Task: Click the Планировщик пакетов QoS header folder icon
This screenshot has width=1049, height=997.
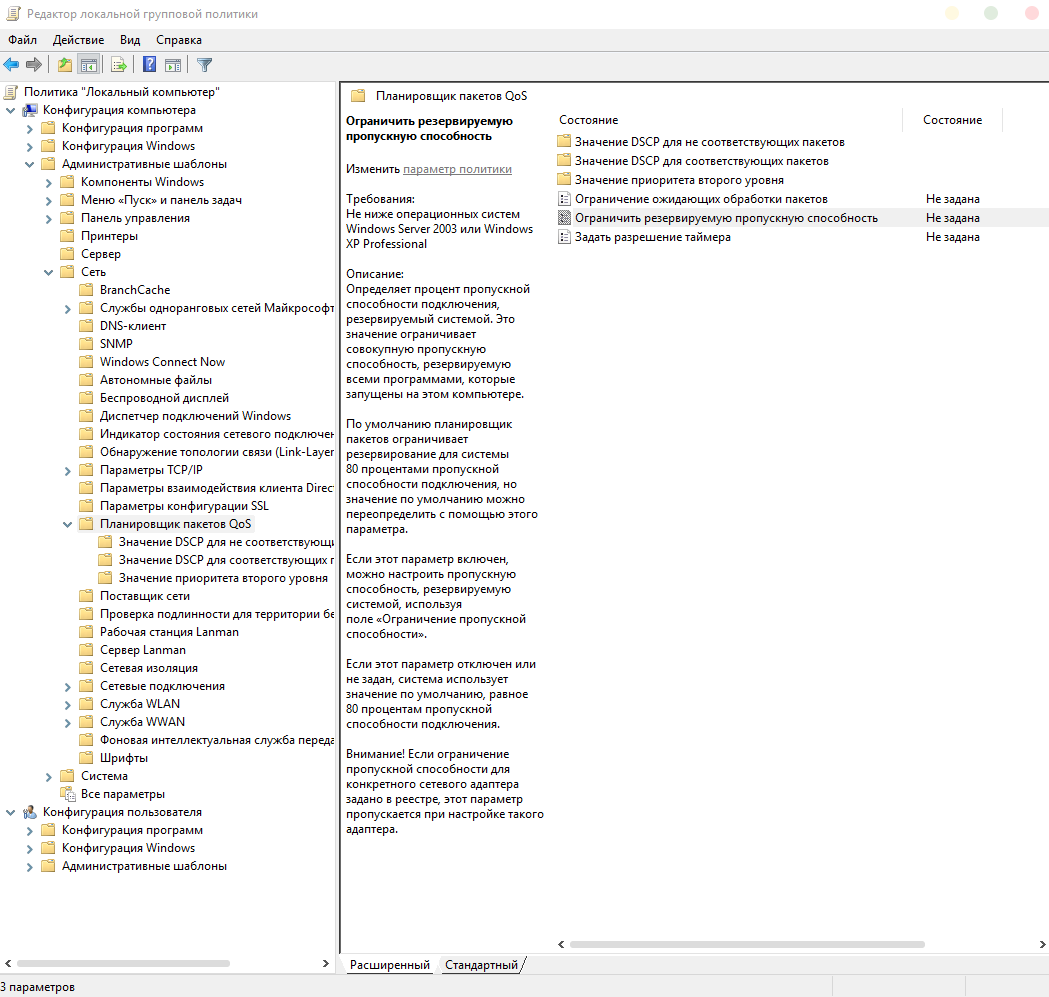Action: coord(359,96)
